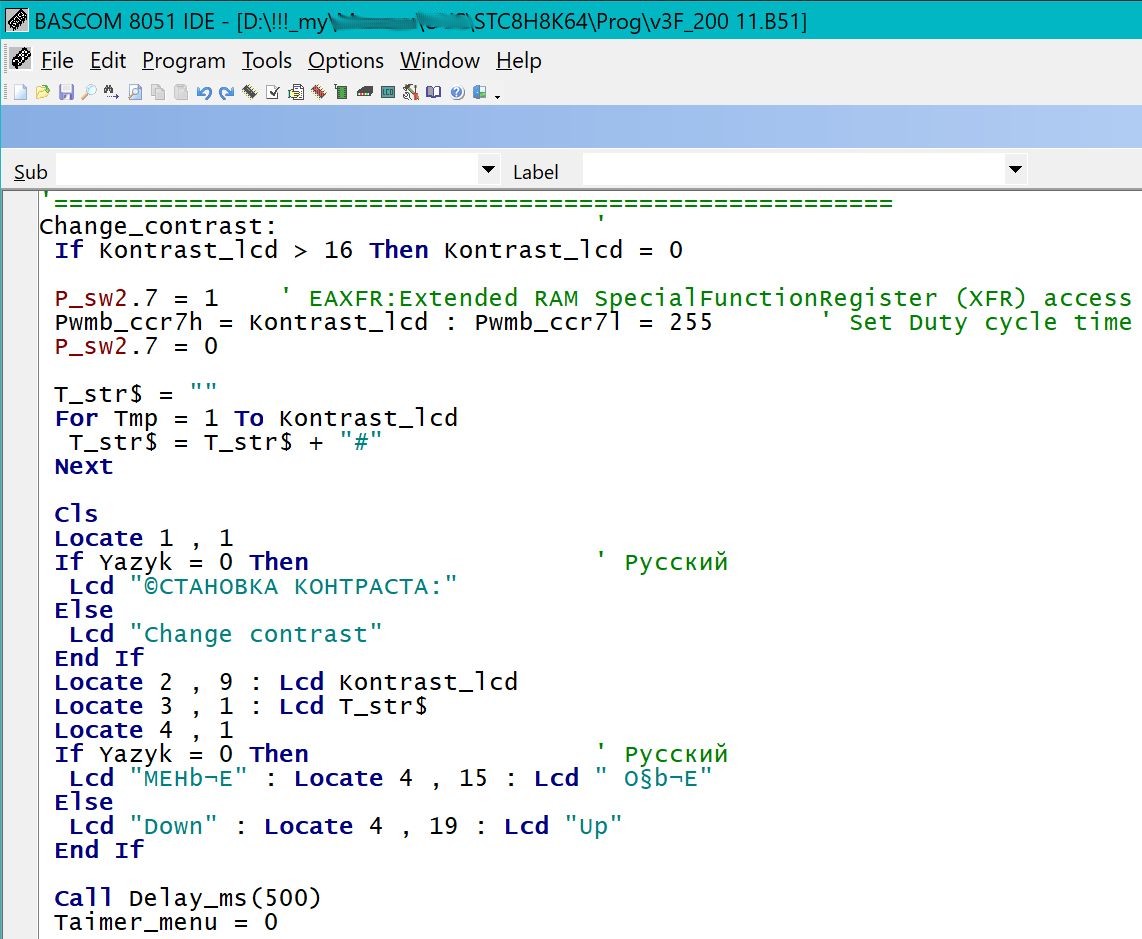Open a file with the folder icon
Image resolution: width=1142 pixels, height=939 pixels.
click(42, 93)
